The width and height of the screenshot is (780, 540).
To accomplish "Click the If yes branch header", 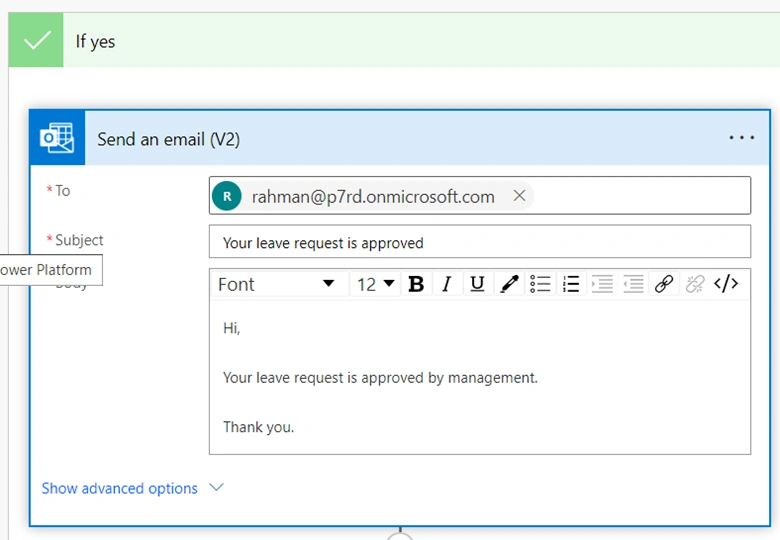I will (394, 40).
